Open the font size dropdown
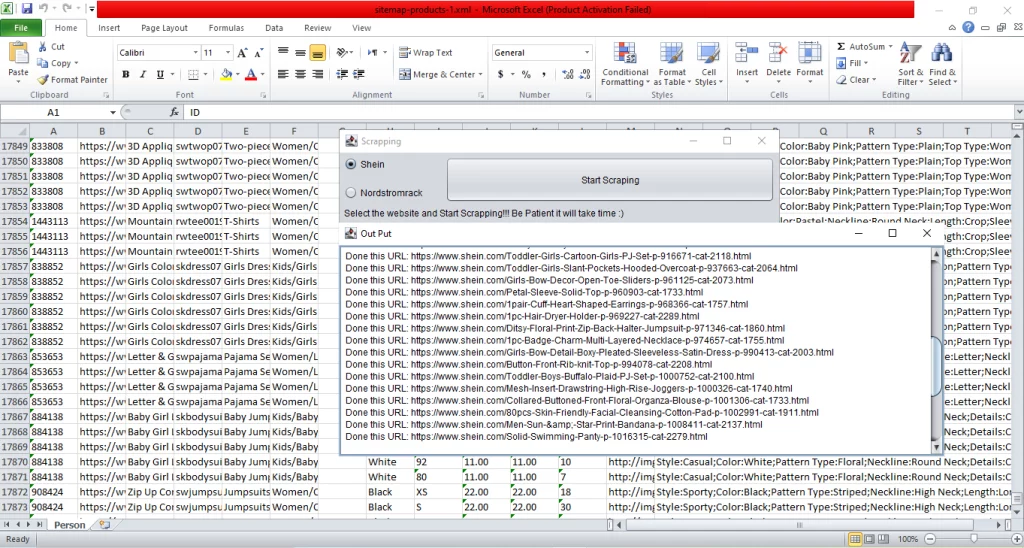The height and width of the screenshot is (548, 1024). 228,53
